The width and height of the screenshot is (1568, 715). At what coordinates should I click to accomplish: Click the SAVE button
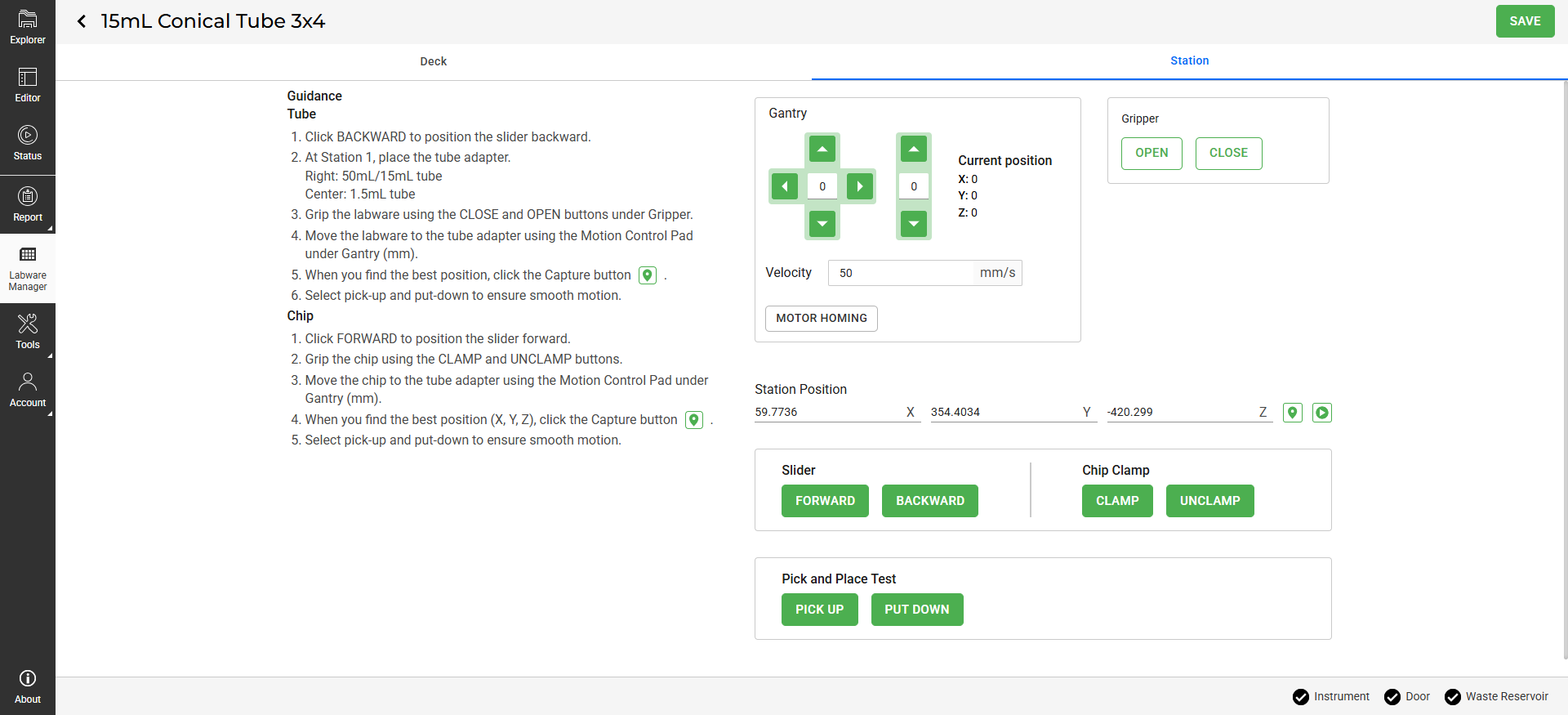pyautogui.click(x=1525, y=21)
